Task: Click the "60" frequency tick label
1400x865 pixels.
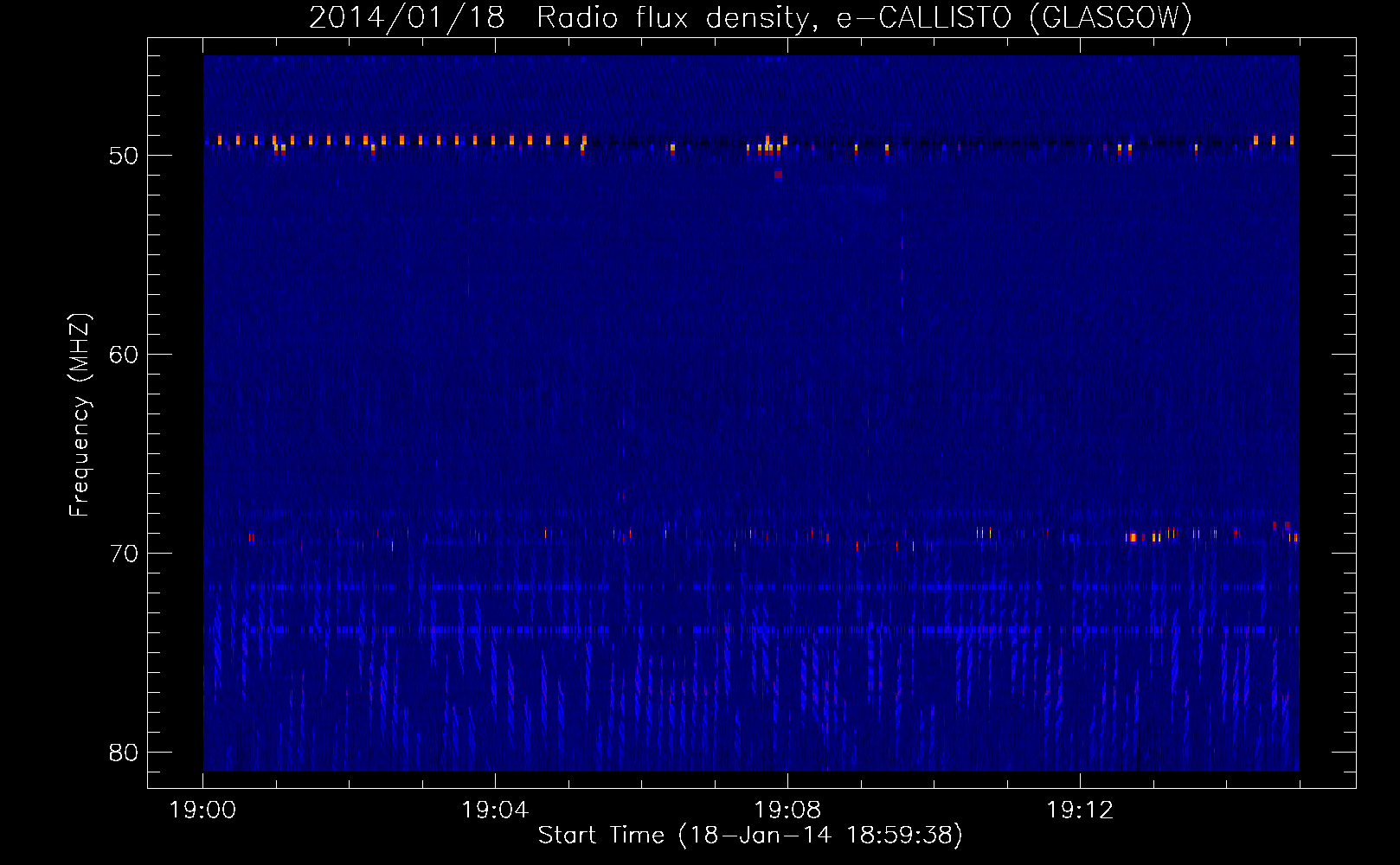Action: coord(124,355)
